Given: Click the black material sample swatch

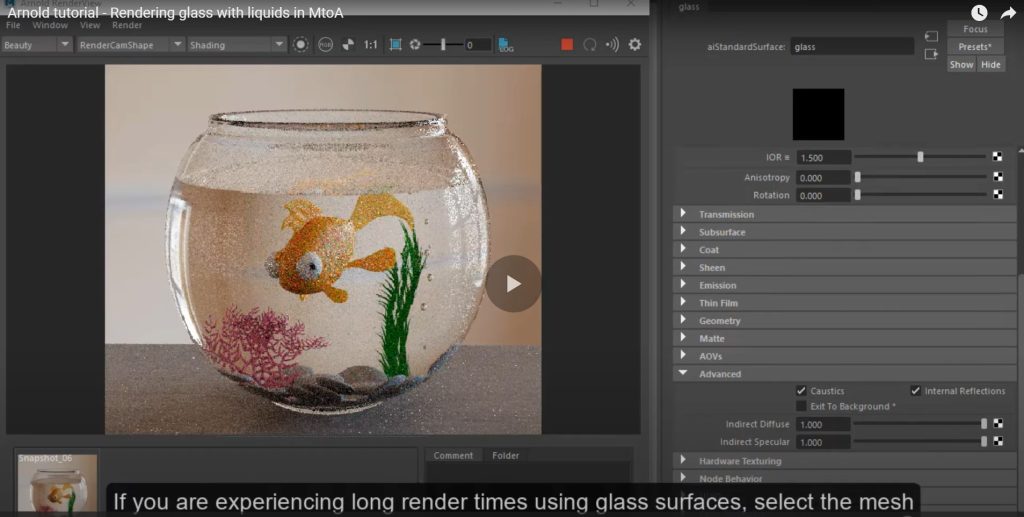Looking at the screenshot, I should (x=818, y=114).
